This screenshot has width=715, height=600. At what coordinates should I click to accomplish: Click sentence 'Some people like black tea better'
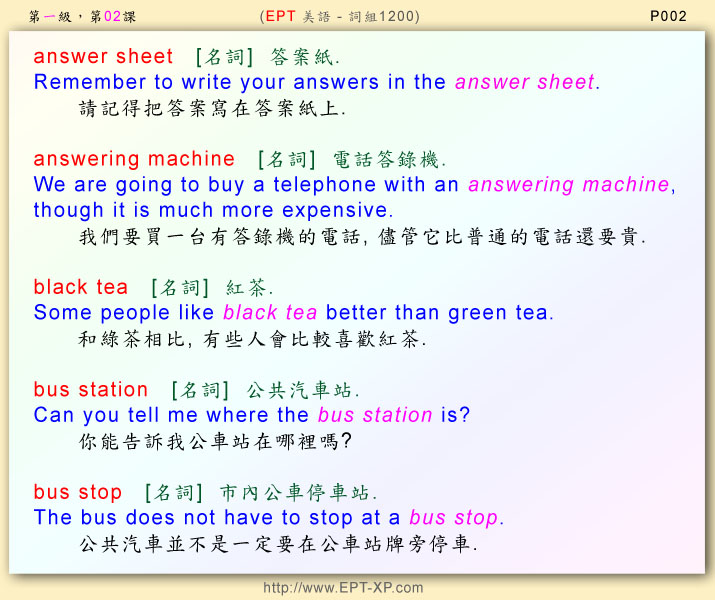click(x=293, y=313)
